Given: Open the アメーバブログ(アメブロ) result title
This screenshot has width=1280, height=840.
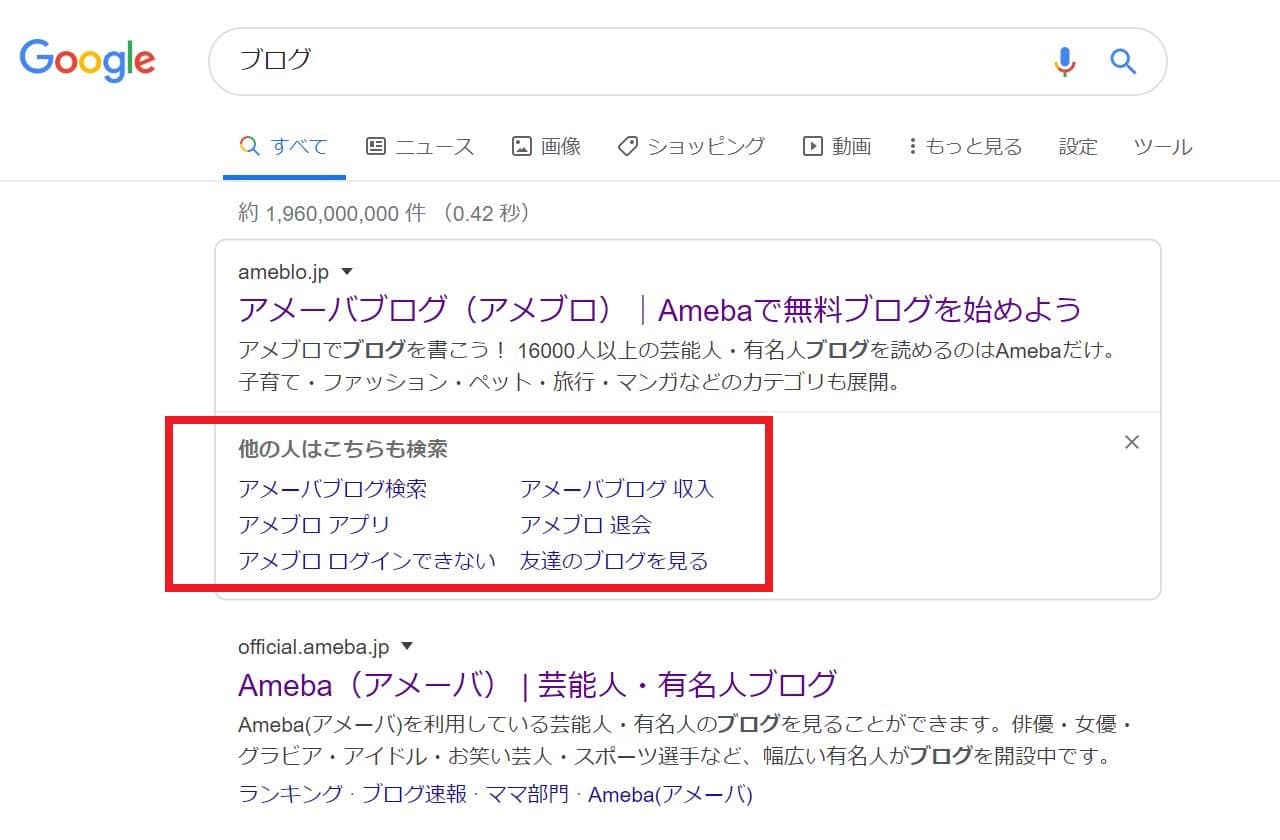Looking at the screenshot, I should point(659,310).
